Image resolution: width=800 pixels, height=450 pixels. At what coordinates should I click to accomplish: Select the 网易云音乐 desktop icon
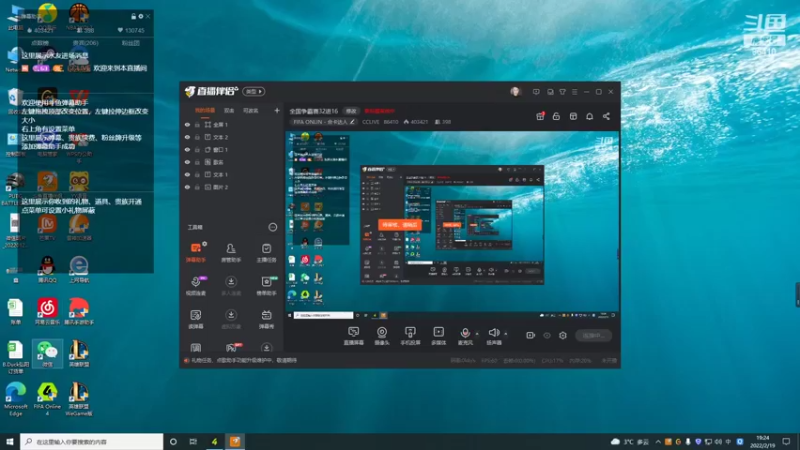click(x=47, y=312)
